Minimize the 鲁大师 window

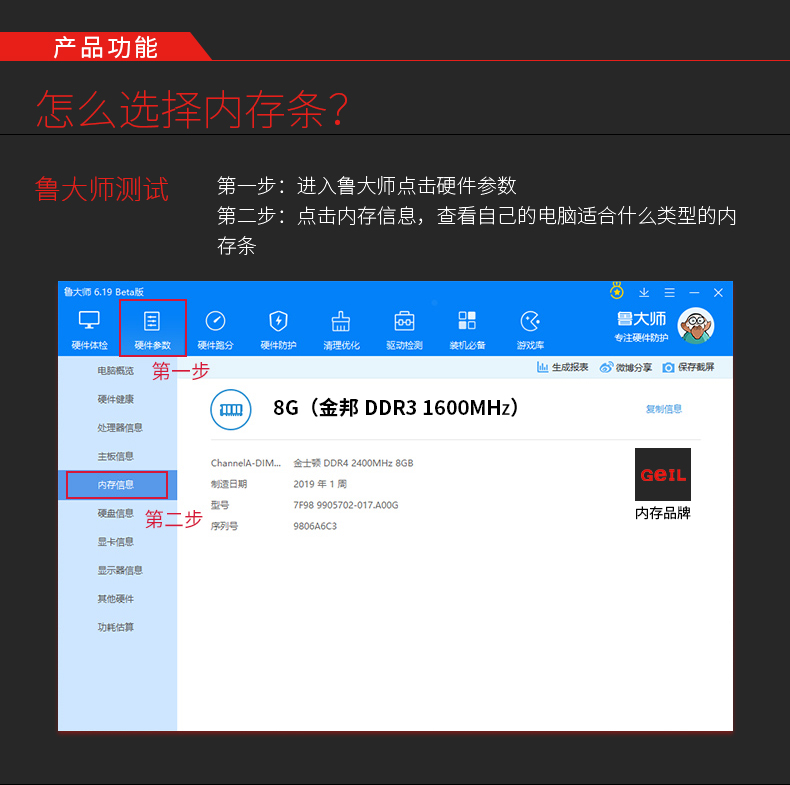[694, 292]
